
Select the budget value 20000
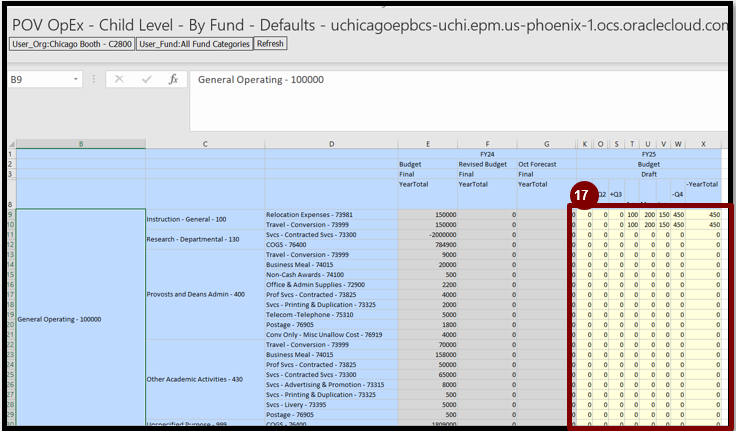[428, 265]
